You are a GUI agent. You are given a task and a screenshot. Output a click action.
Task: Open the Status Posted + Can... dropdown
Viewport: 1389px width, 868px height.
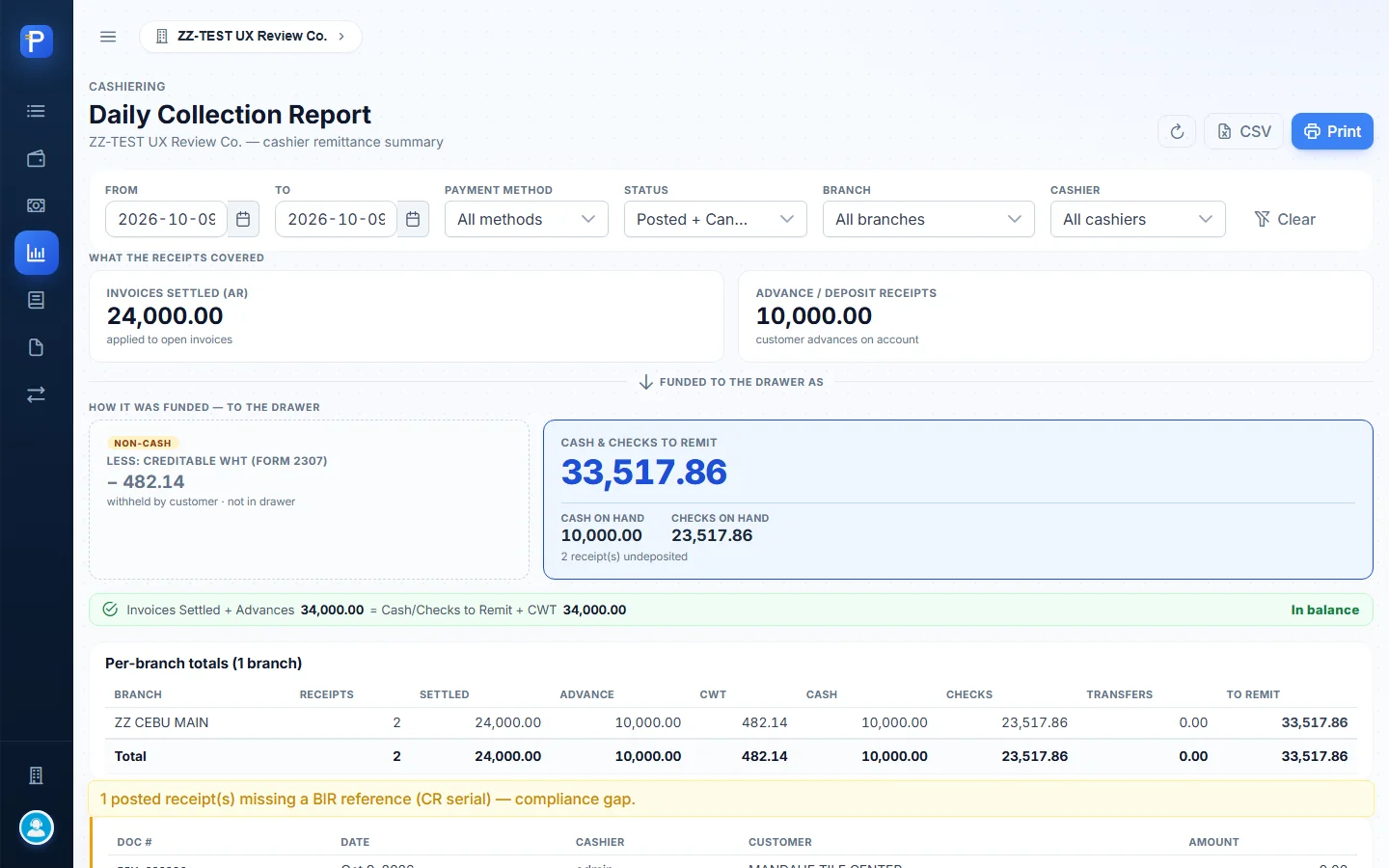[715, 219]
